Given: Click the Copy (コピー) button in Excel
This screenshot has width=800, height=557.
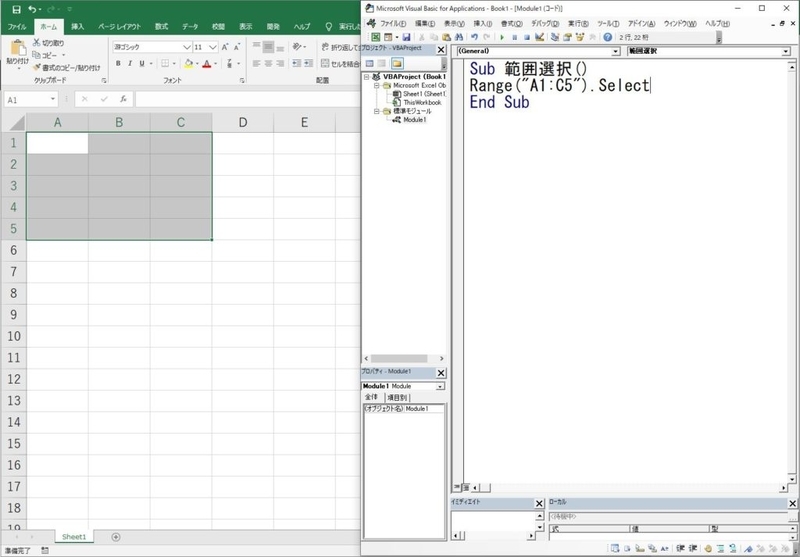Looking at the screenshot, I should (45, 55).
